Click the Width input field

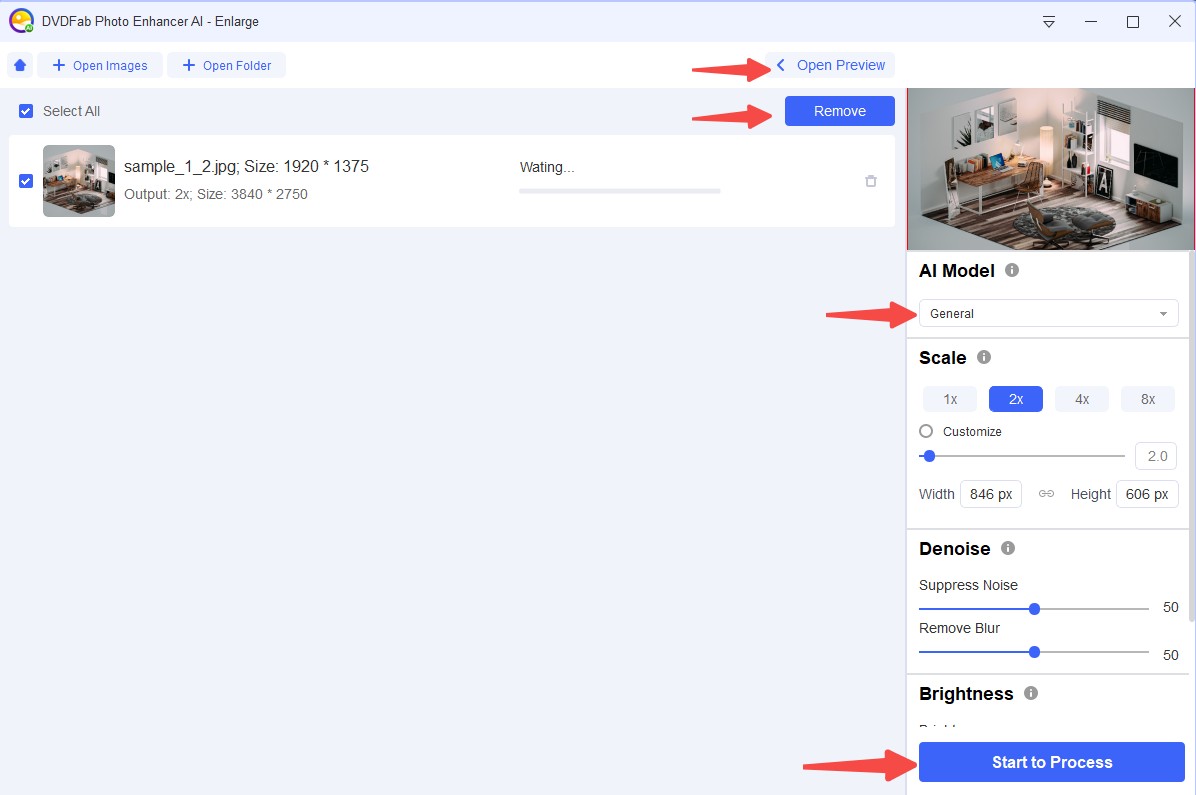990,494
